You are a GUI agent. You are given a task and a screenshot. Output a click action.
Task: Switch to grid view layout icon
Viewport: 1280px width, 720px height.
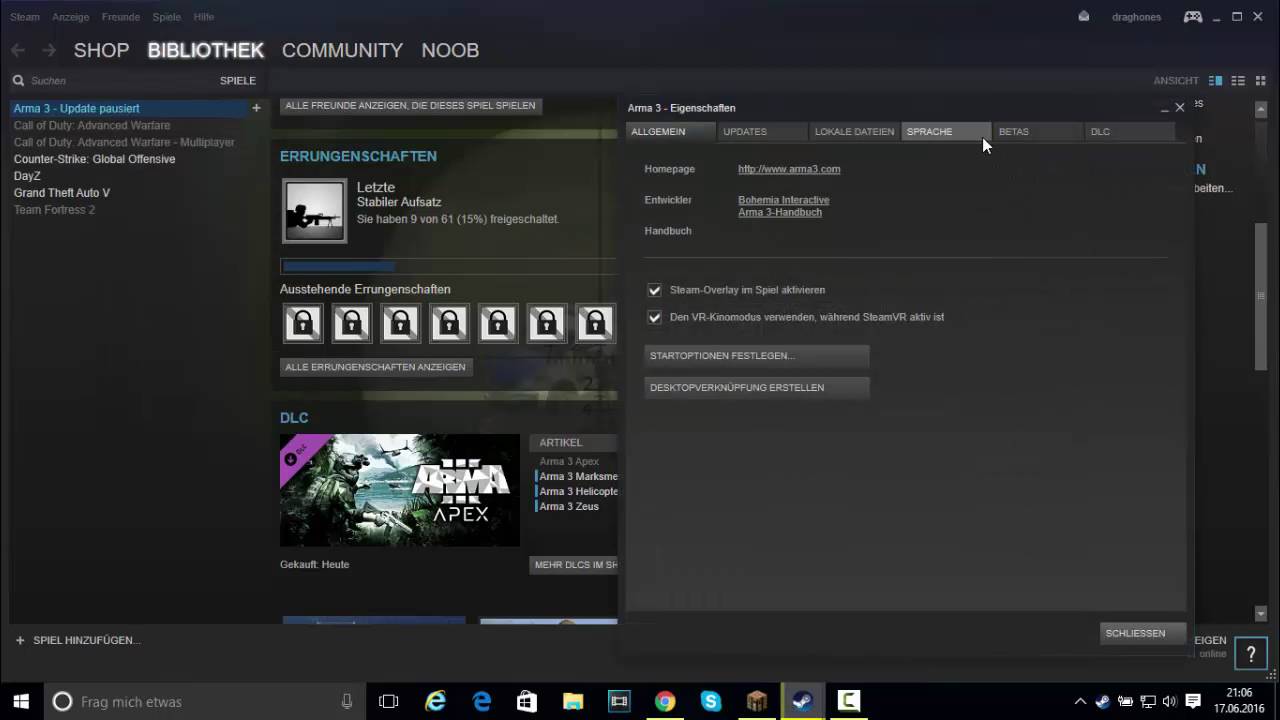(1259, 81)
